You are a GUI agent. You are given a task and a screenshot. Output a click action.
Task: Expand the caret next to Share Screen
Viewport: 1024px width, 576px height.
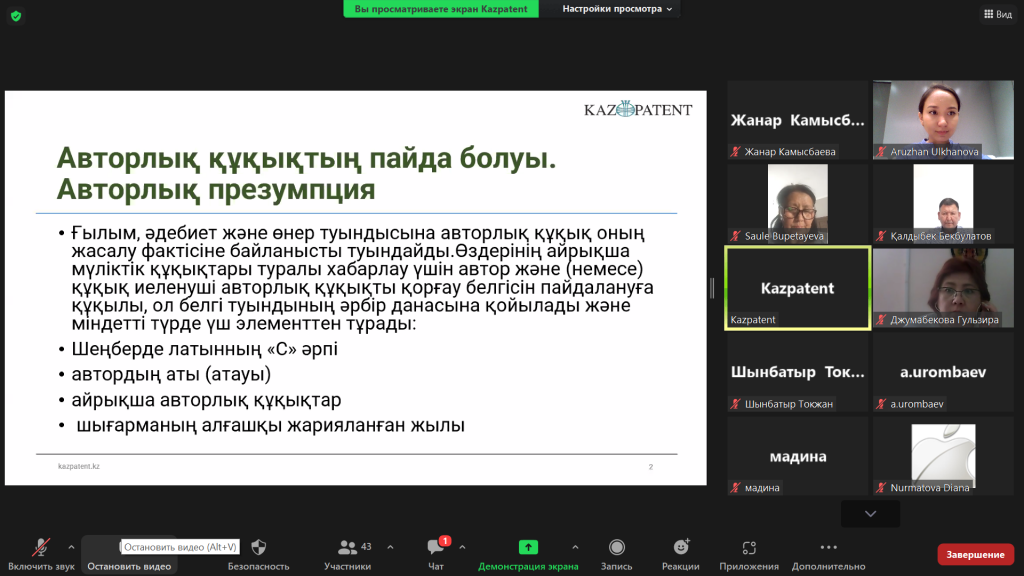pos(574,547)
